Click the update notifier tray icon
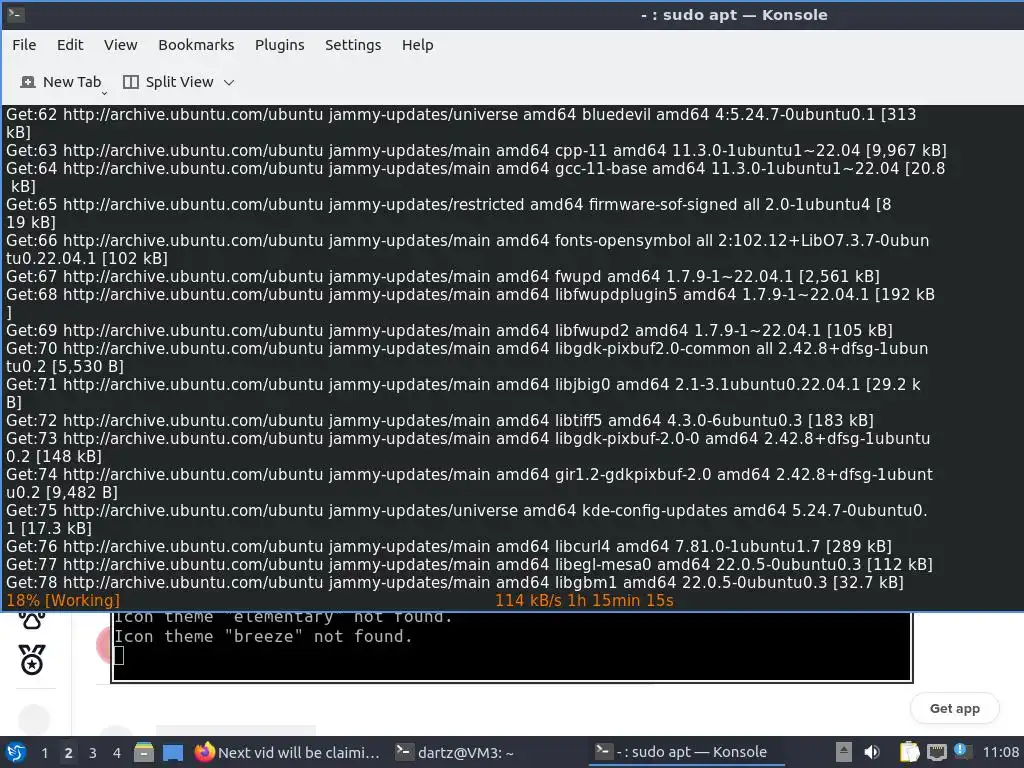Screen dimensions: 1024x768 (961, 751)
